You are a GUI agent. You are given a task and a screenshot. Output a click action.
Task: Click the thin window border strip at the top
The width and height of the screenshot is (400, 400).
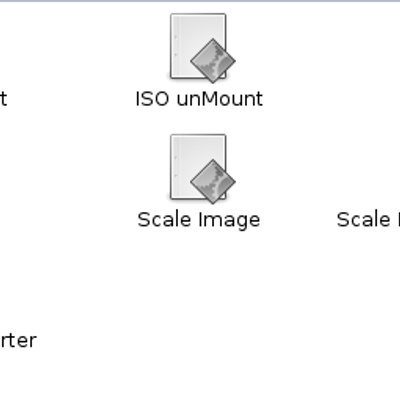click(x=200, y=1)
